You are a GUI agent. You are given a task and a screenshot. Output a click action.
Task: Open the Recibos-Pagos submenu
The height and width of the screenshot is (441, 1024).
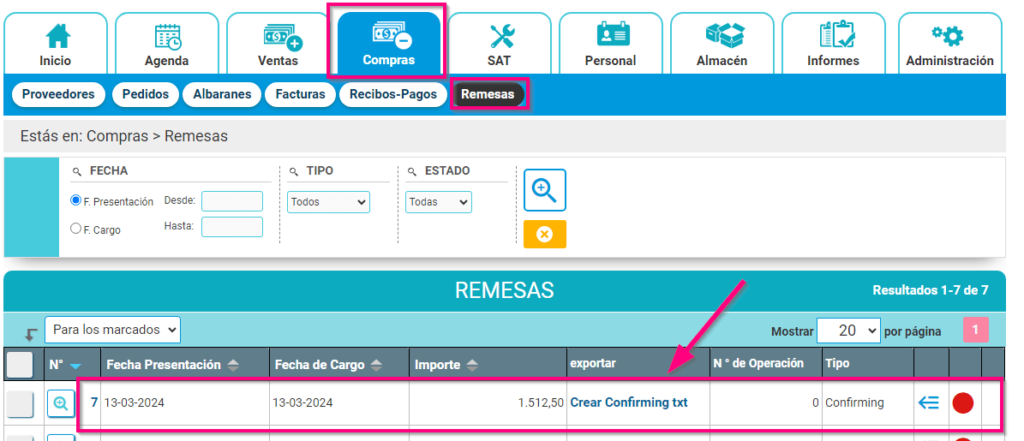click(x=393, y=94)
